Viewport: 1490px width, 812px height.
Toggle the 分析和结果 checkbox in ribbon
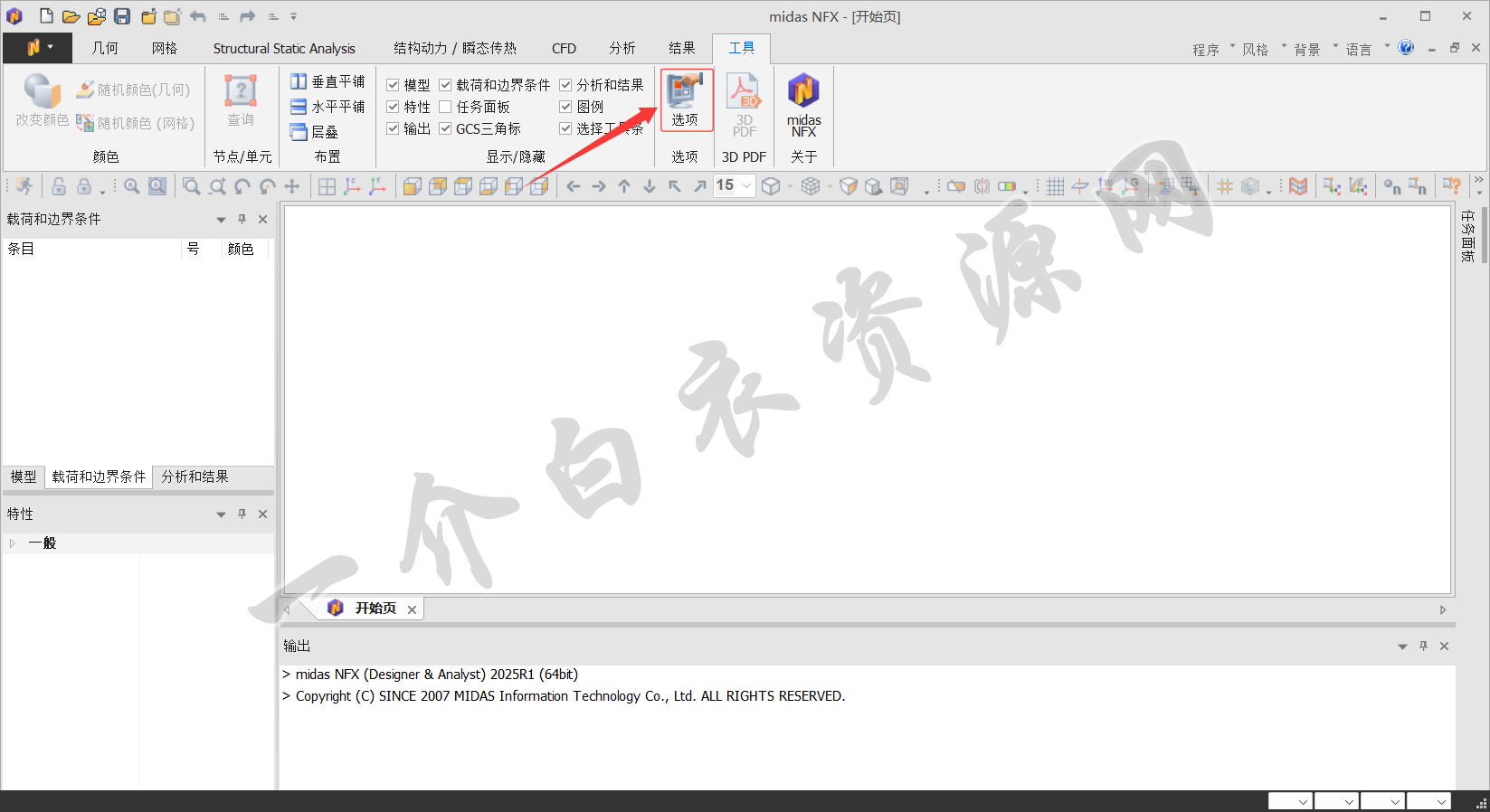click(565, 85)
